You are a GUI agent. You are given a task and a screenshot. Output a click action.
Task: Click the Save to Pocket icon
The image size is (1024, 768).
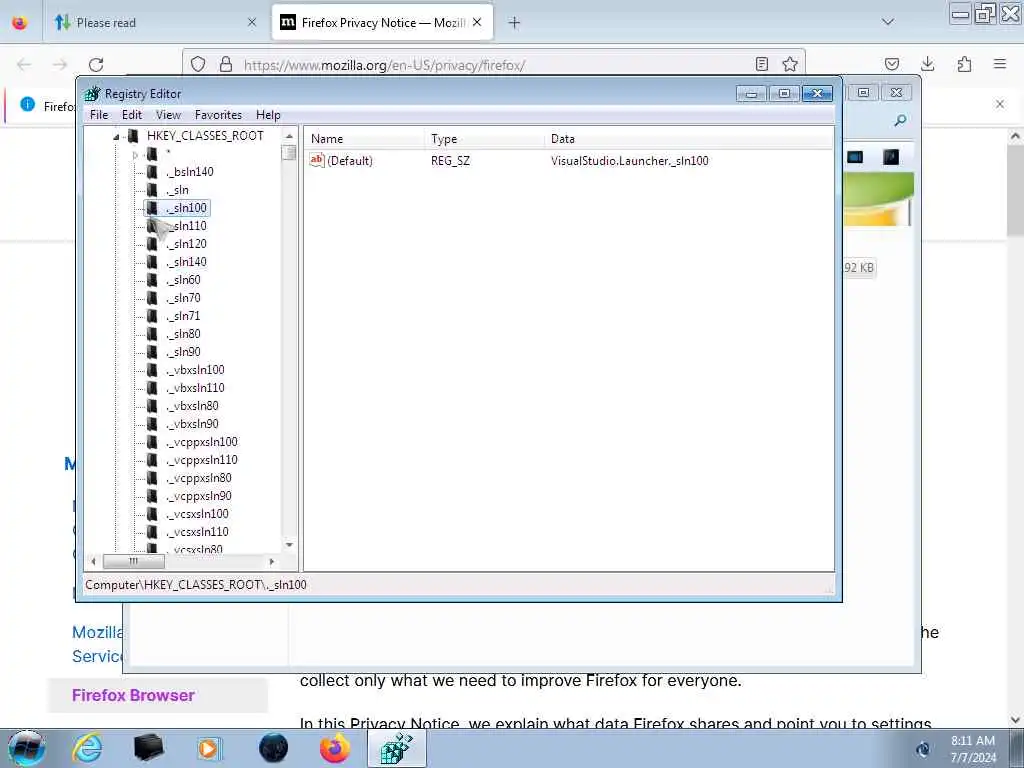click(x=892, y=64)
